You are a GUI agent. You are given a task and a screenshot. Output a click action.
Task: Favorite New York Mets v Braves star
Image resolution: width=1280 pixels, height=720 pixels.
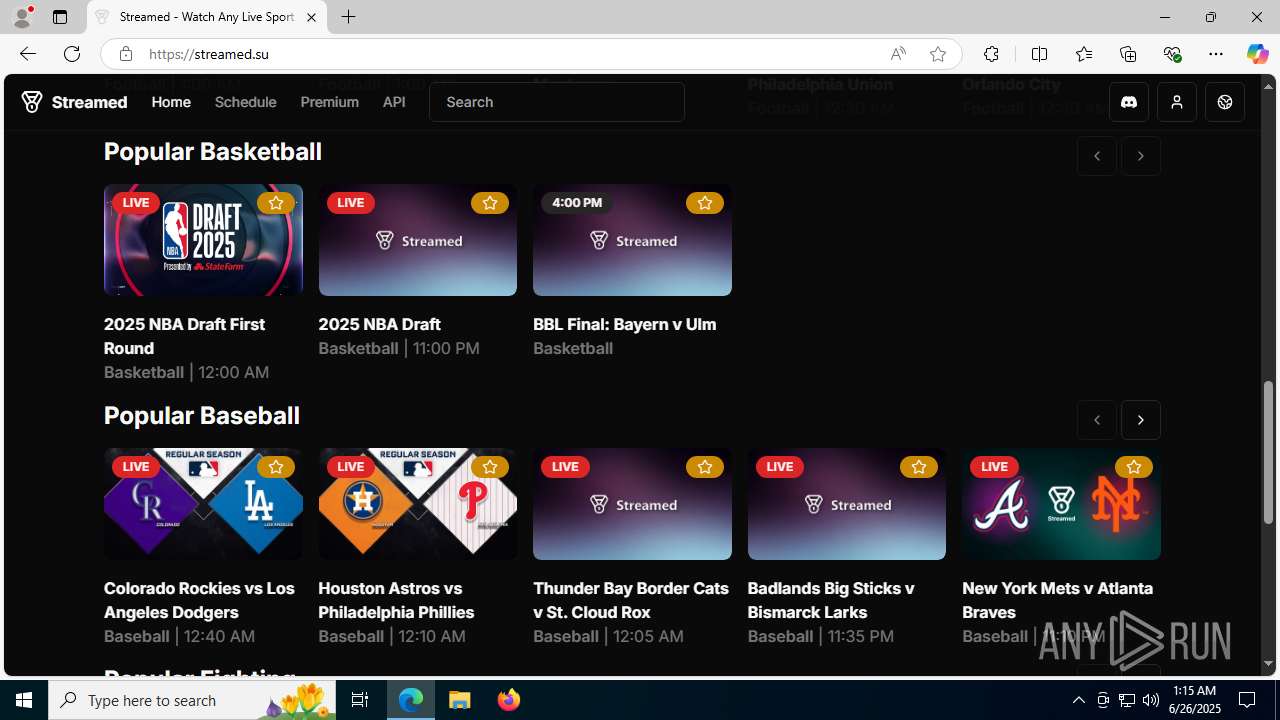click(1133, 467)
